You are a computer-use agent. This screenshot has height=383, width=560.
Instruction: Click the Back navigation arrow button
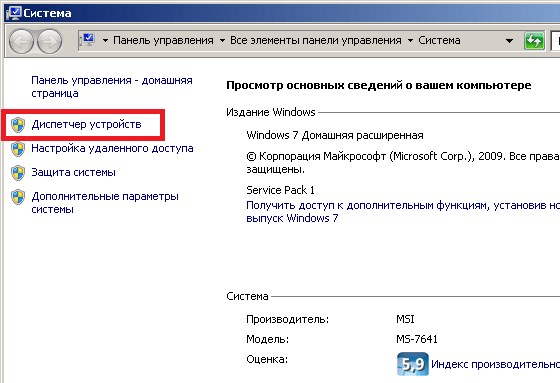21,41
